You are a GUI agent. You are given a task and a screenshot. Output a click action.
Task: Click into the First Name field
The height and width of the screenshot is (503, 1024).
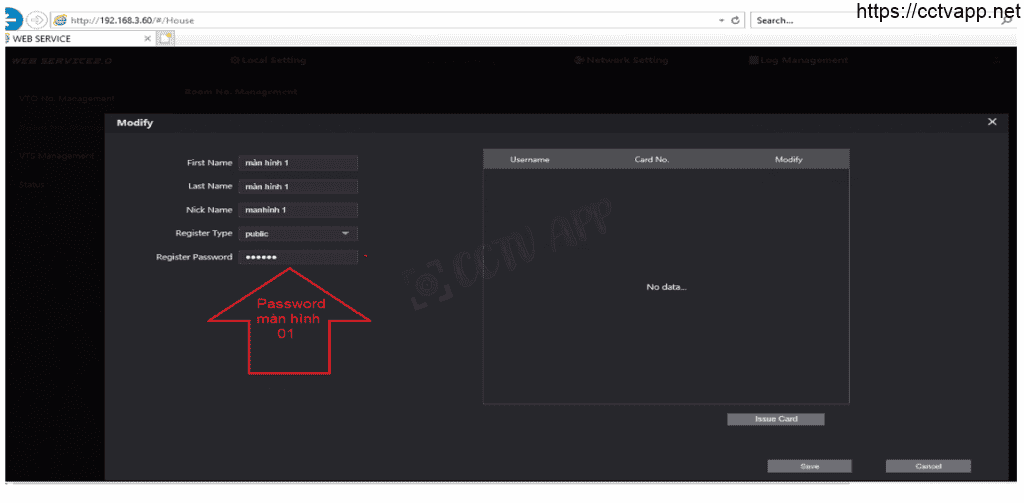297,163
